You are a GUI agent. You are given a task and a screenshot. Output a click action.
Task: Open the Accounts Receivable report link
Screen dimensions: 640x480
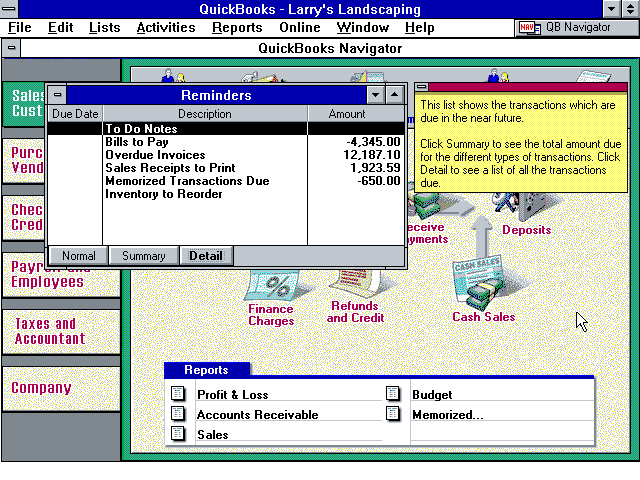click(258, 415)
